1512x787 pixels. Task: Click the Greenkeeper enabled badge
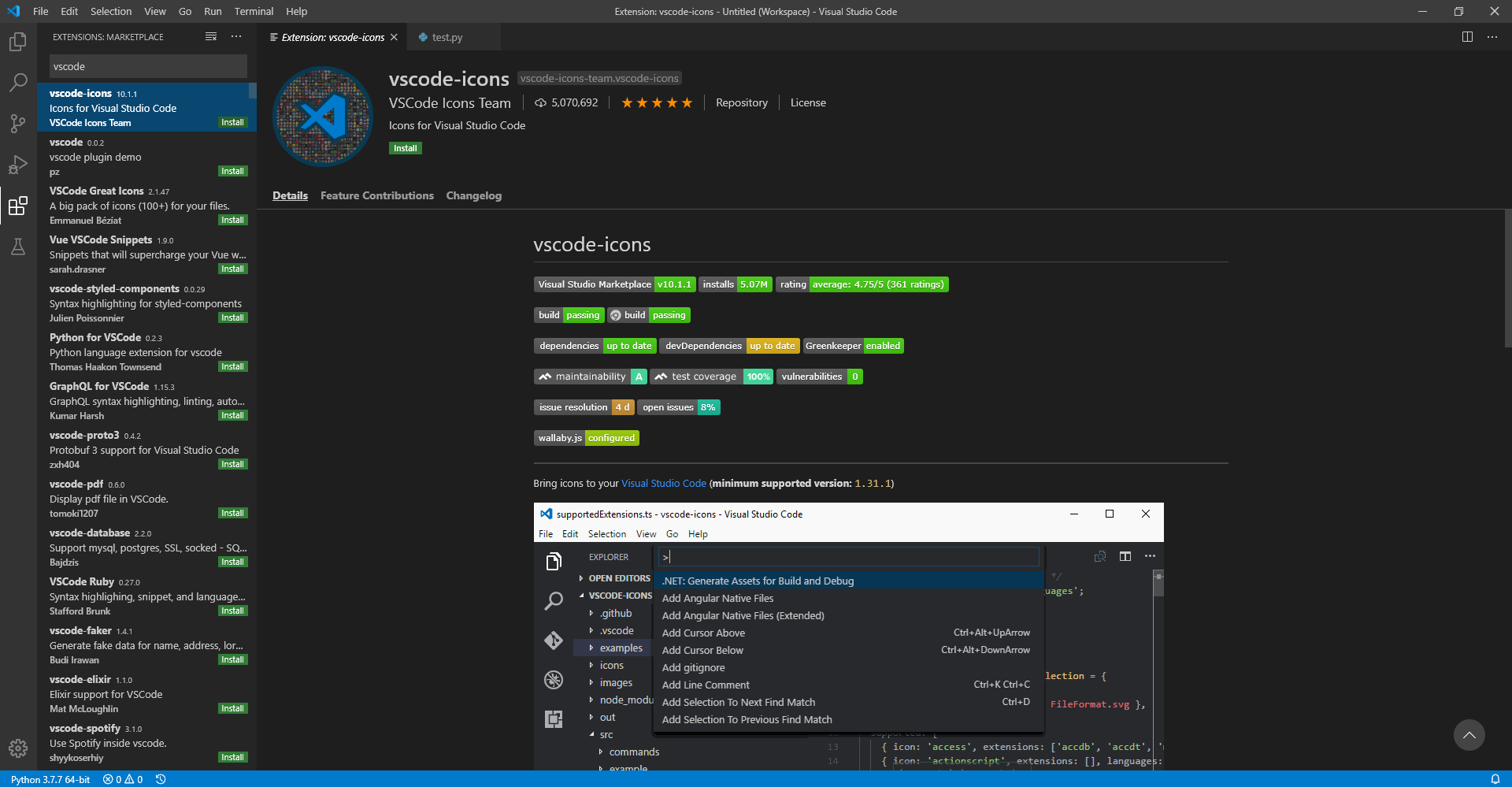(854, 346)
